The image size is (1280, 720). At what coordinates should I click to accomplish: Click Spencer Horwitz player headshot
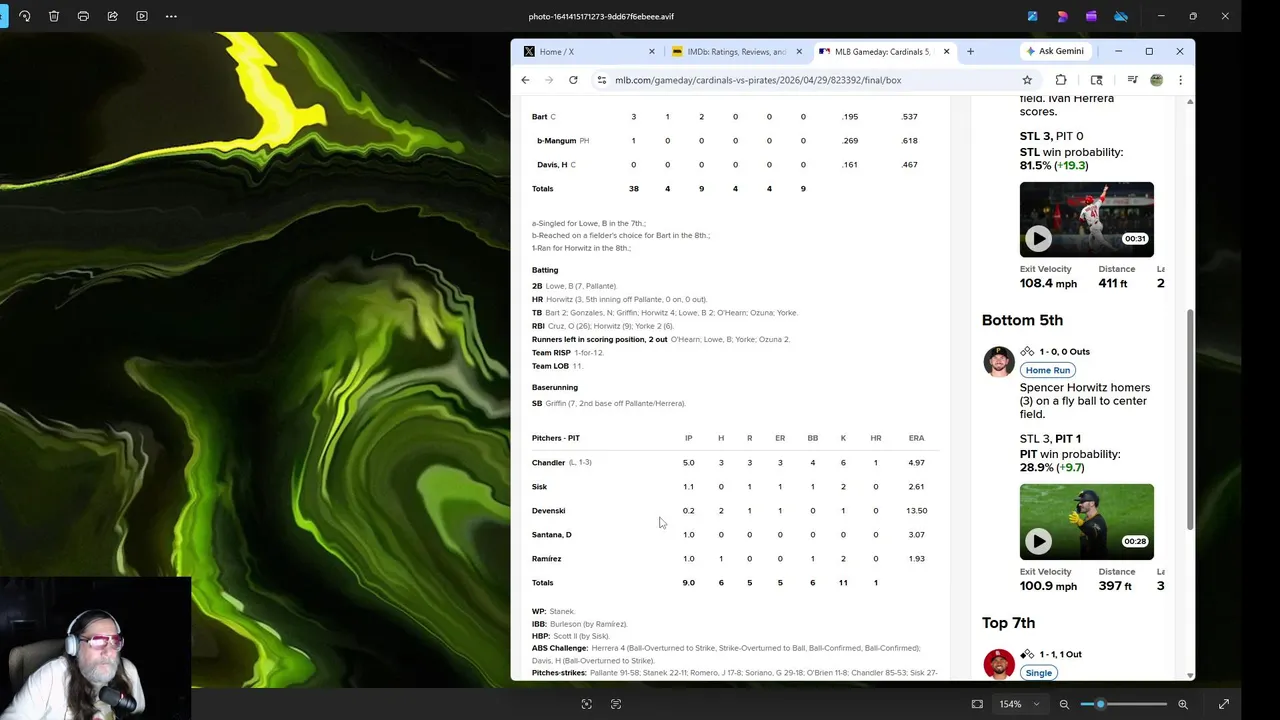(x=998, y=362)
